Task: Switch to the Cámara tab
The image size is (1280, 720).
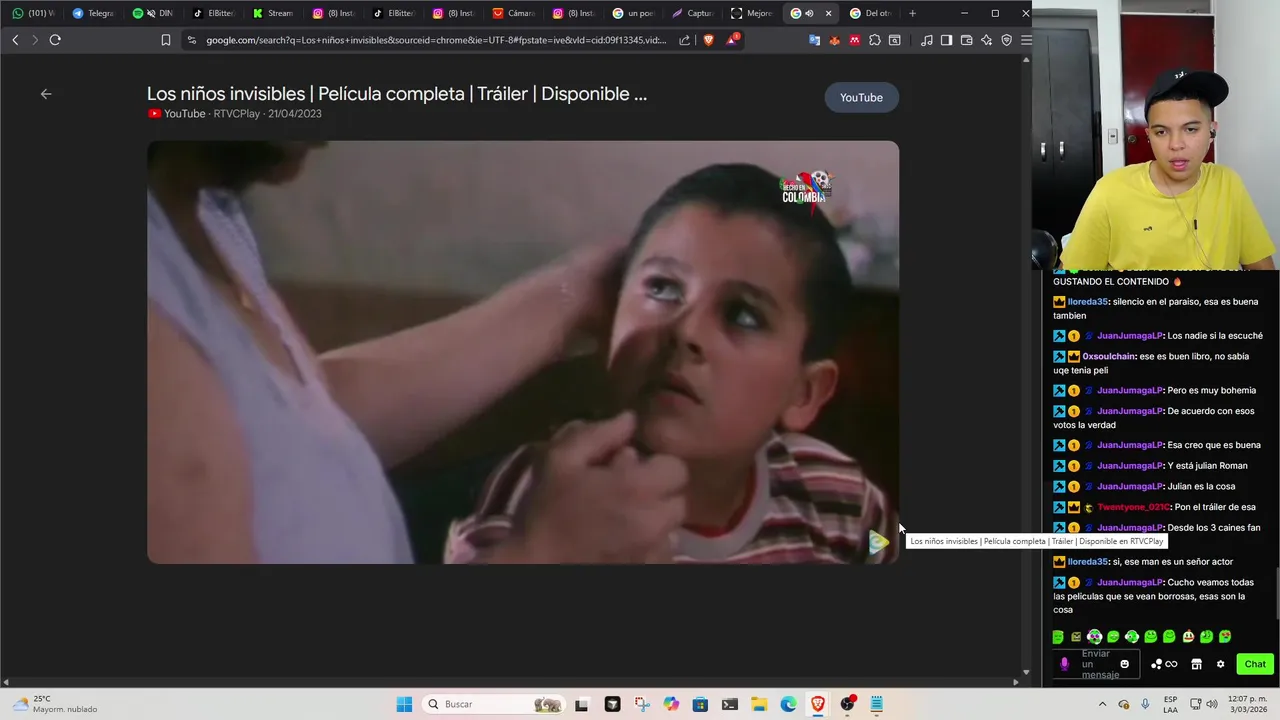Action: (x=513, y=13)
